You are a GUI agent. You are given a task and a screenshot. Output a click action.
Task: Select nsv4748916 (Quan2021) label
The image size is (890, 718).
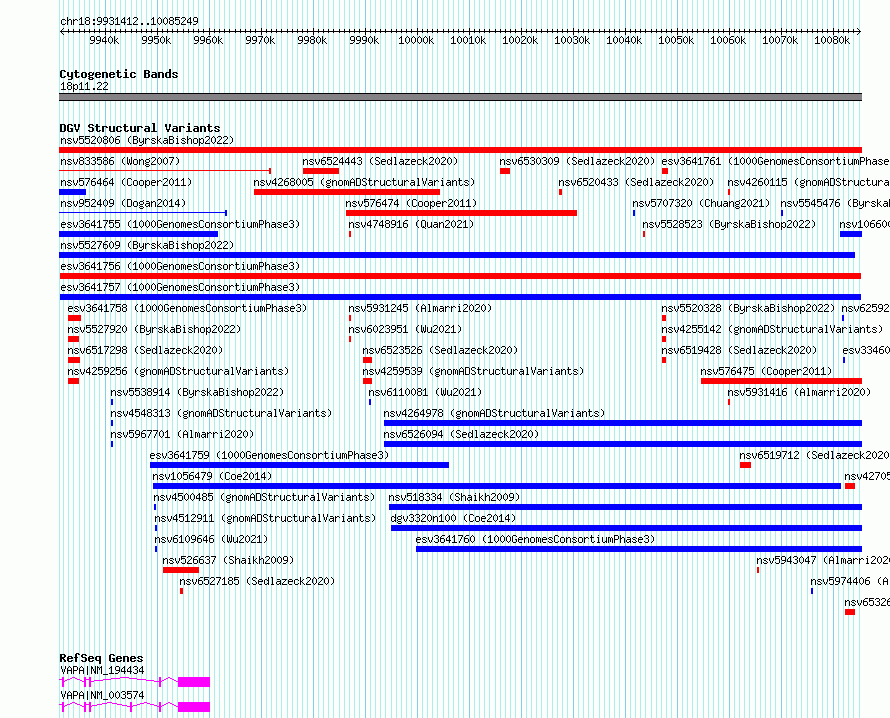click(x=412, y=224)
